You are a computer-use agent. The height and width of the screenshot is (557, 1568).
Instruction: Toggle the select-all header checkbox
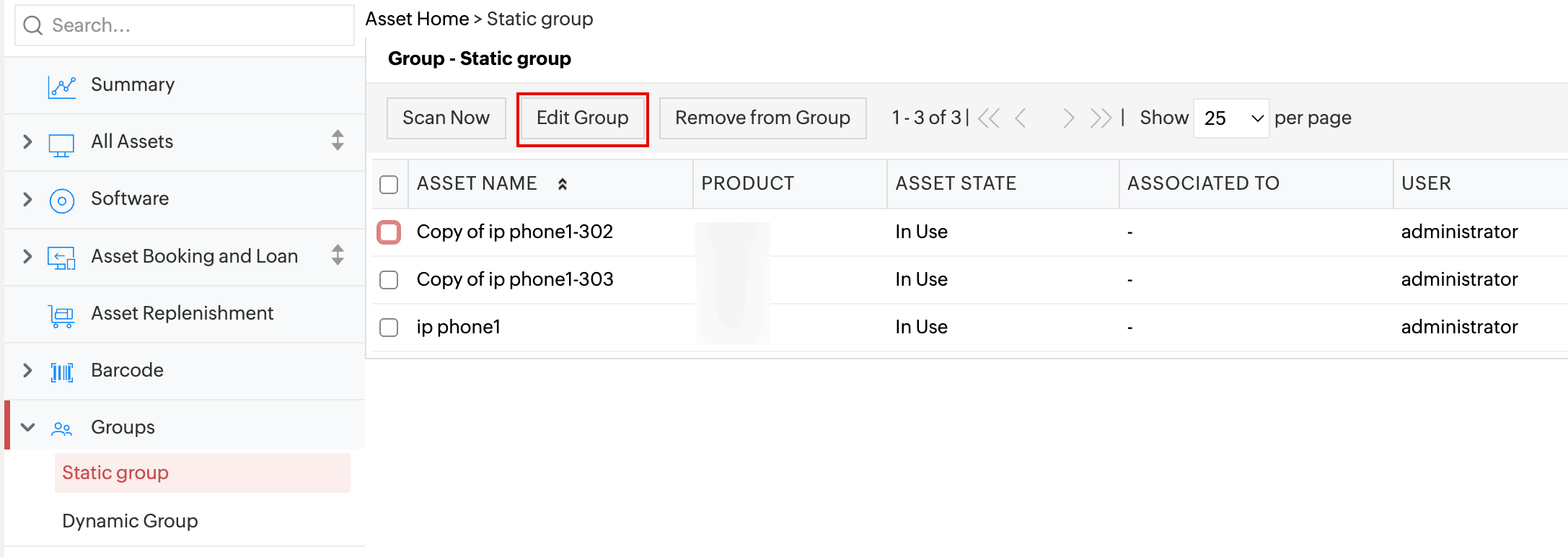coord(389,185)
